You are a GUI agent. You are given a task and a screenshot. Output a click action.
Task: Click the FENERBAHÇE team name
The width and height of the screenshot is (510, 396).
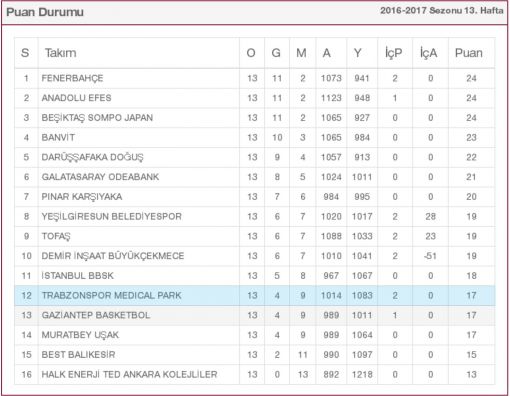point(72,78)
